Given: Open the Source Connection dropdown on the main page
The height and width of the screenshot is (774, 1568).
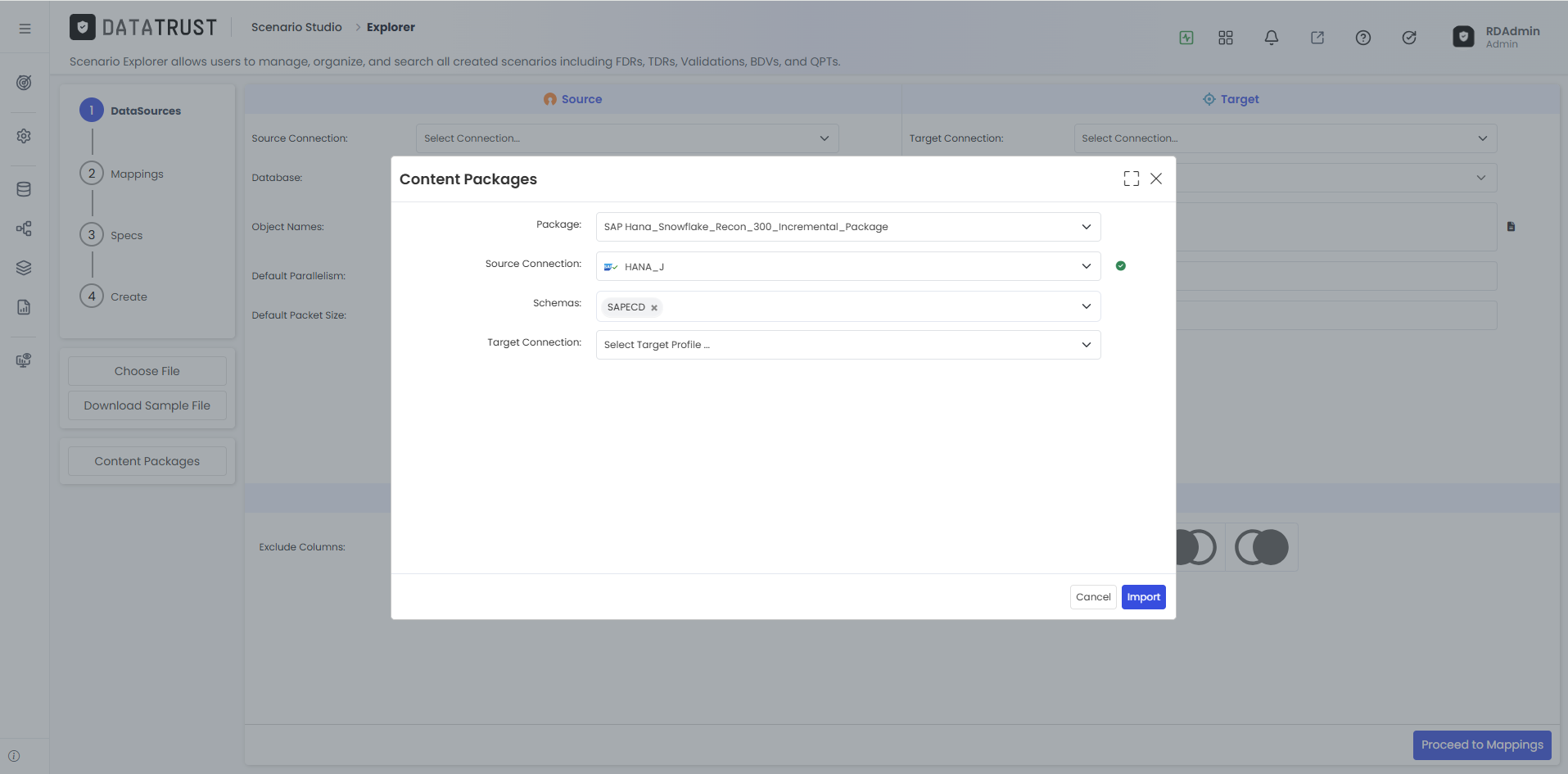Looking at the screenshot, I should coord(627,138).
